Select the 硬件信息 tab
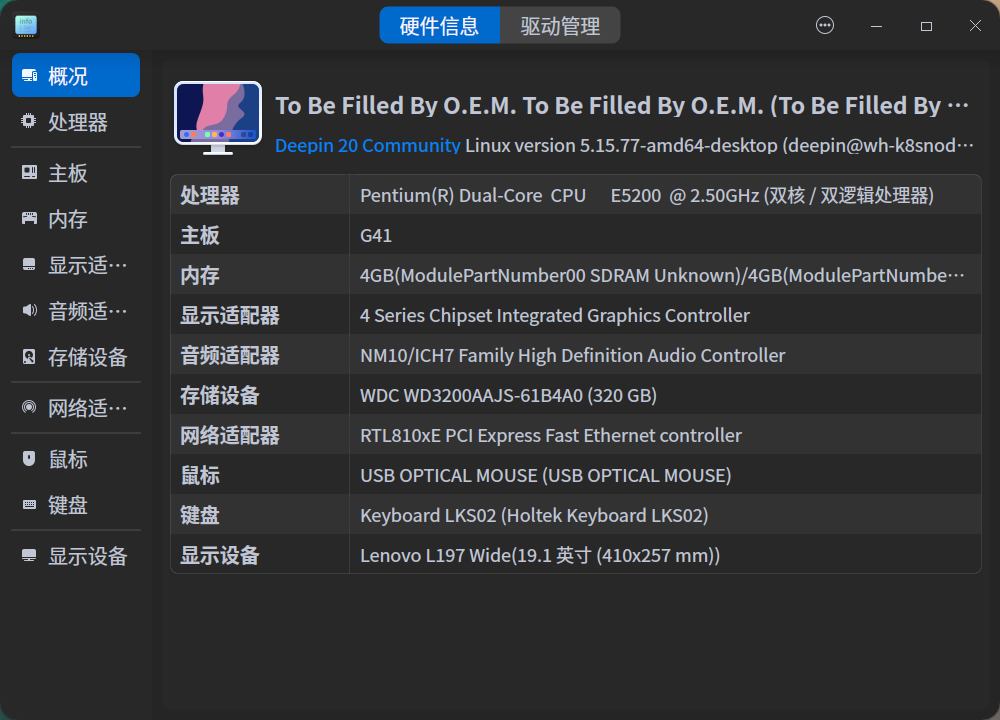The width and height of the screenshot is (1000, 720). 439,26
